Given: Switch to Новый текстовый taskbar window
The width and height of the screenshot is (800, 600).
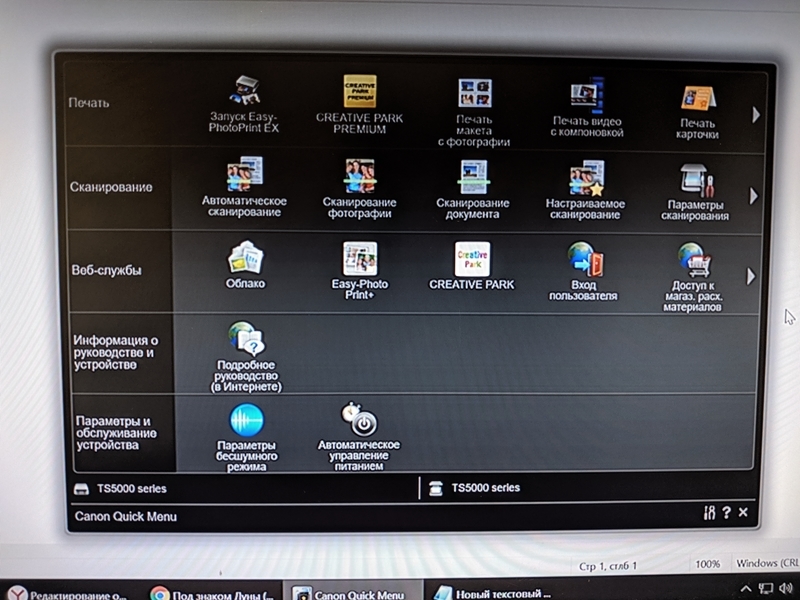Looking at the screenshot, I should coord(493,593).
